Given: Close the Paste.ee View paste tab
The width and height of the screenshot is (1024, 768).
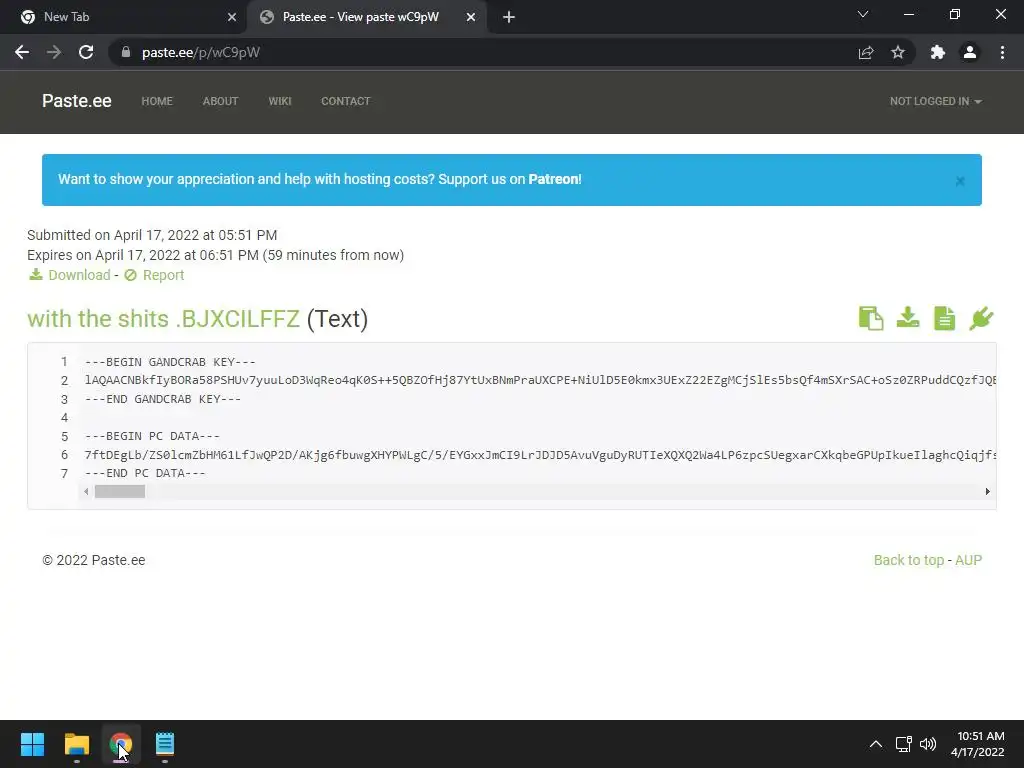Looking at the screenshot, I should pos(471,17).
